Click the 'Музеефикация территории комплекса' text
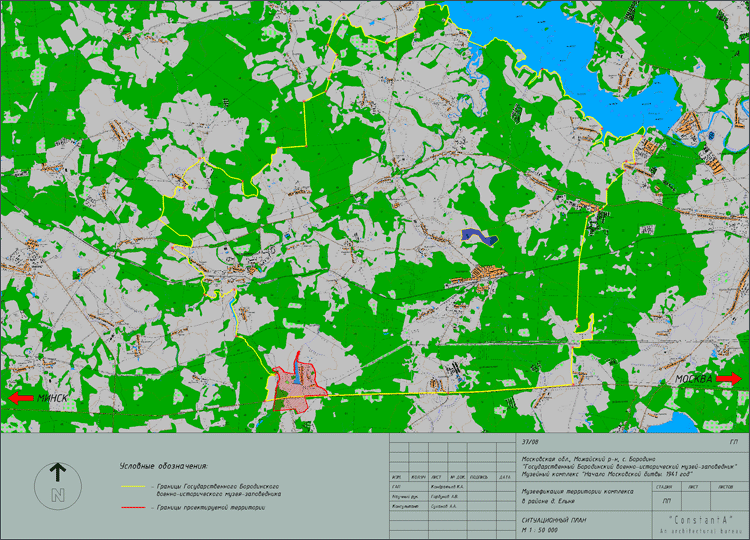This screenshot has width=750, height=540. coord(576,492)
